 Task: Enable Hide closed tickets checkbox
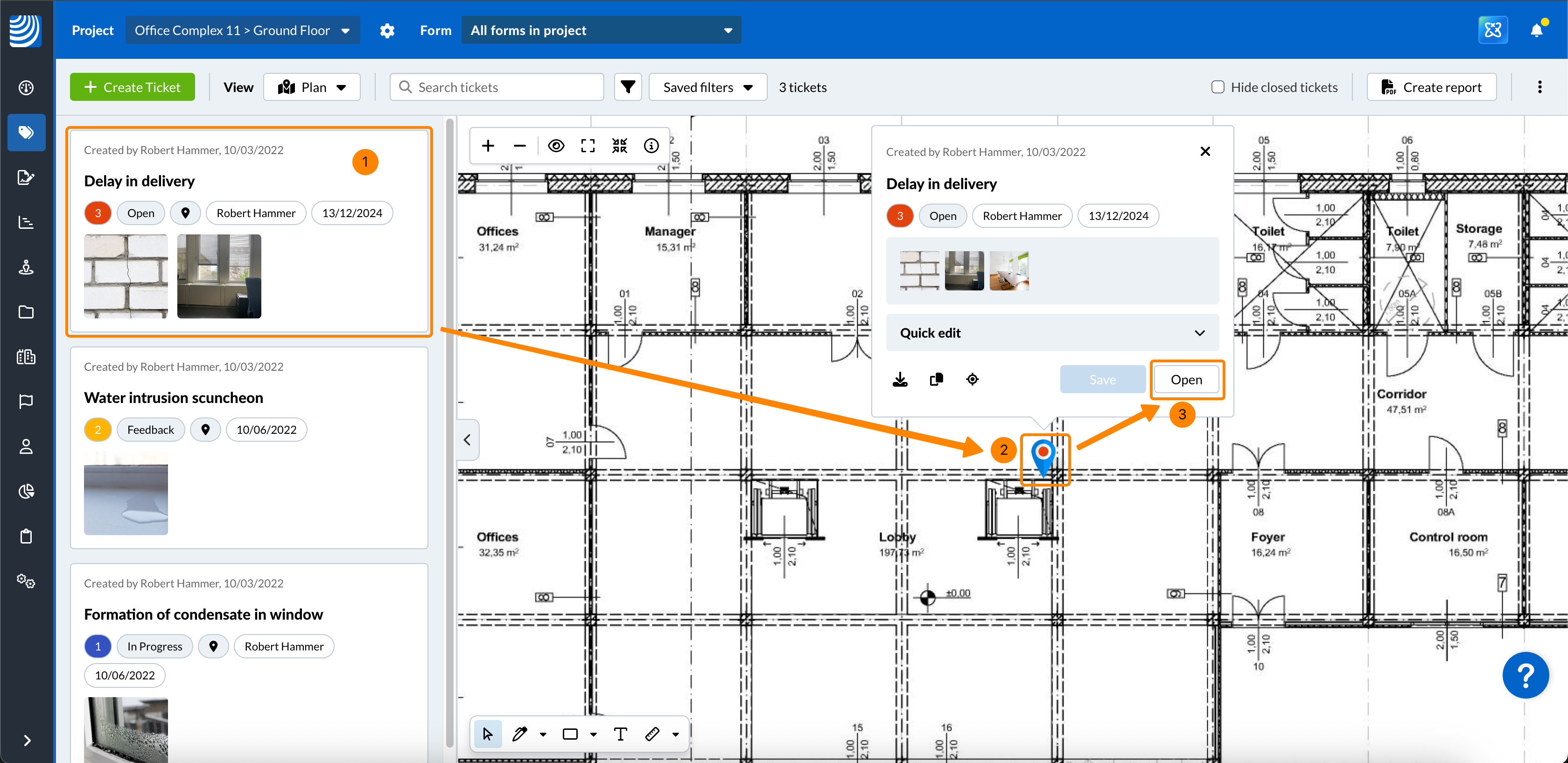[1218, 87]
